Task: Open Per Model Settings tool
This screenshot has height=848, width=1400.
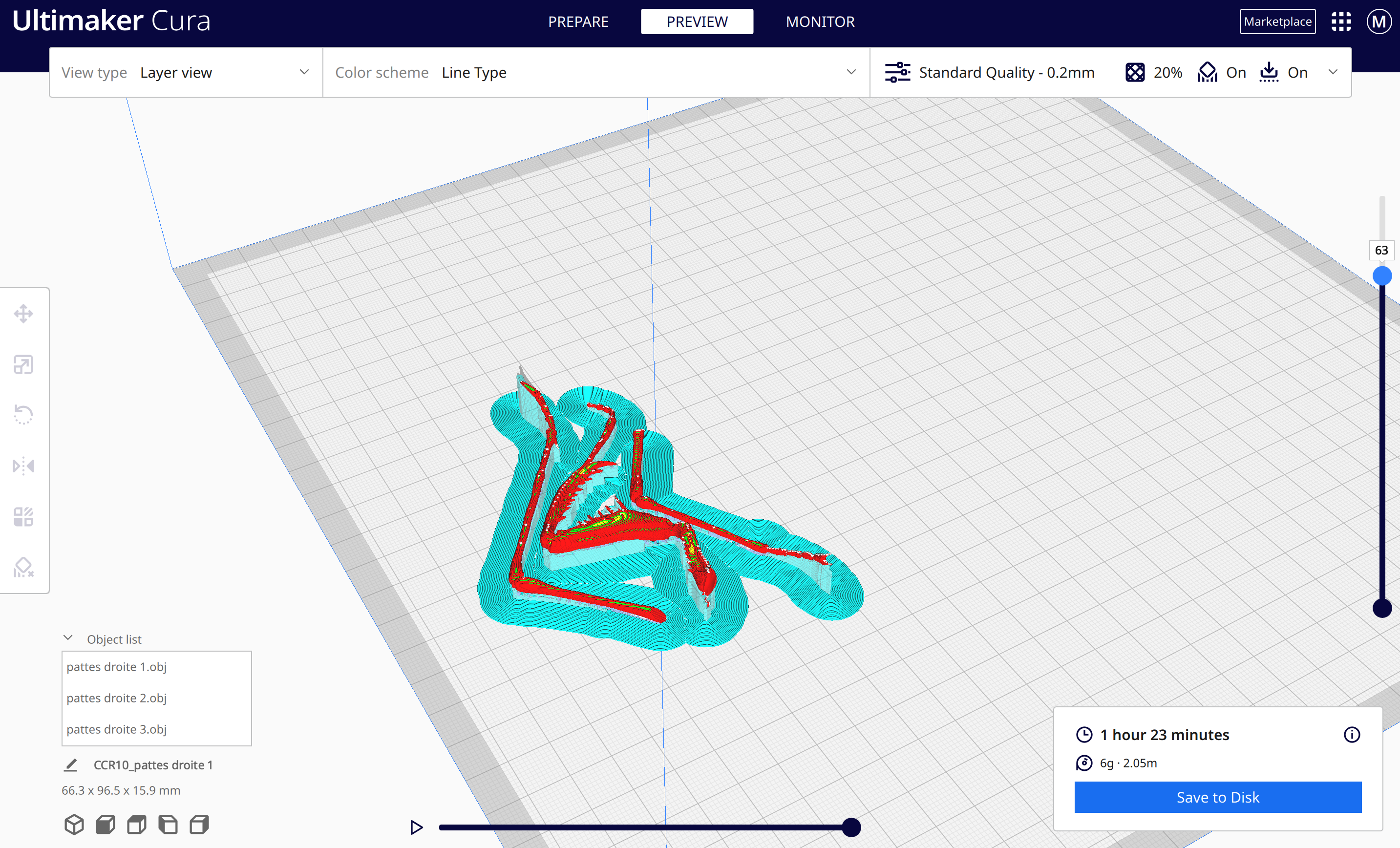Action: [x=23, y=517]
